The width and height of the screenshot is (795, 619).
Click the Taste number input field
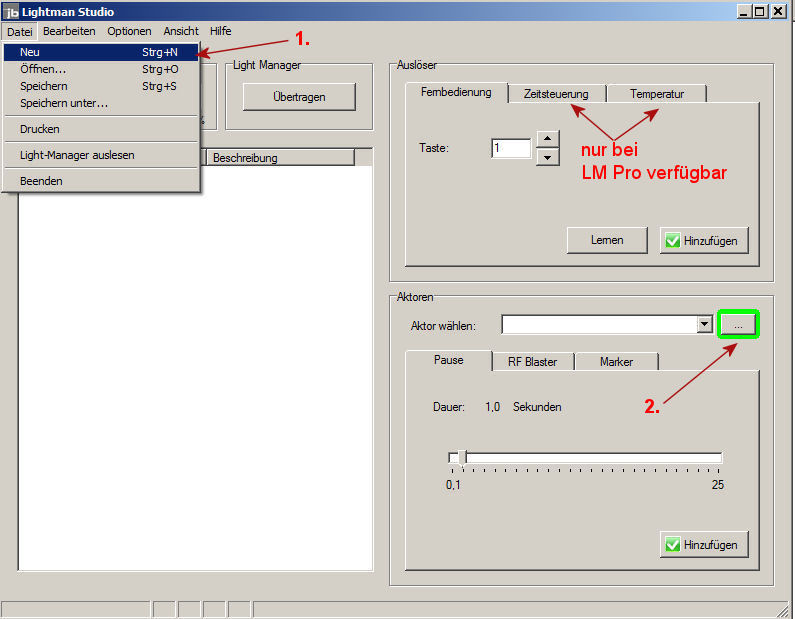(510, 148)
